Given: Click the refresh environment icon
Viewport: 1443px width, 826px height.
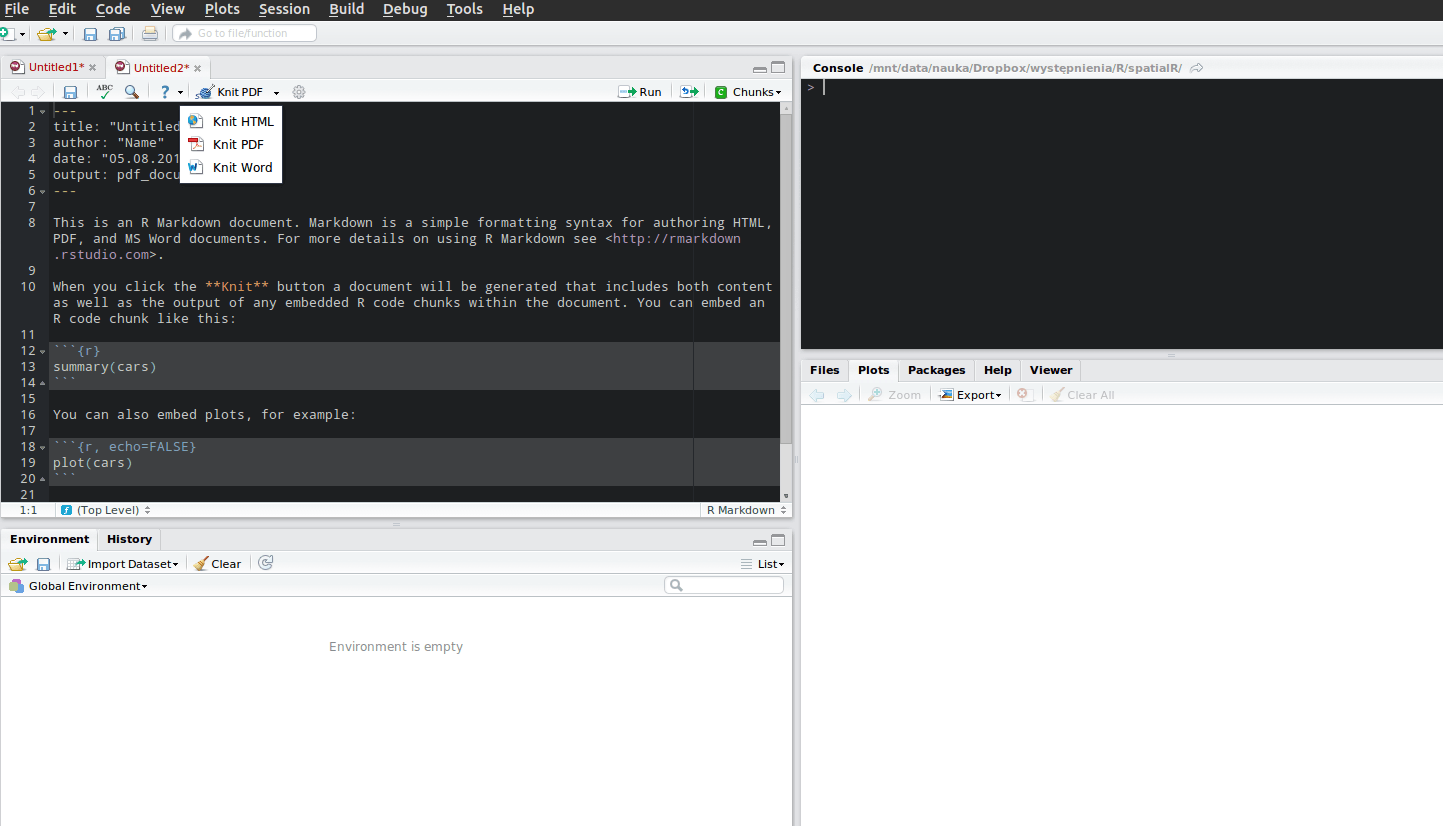Looking at the screenshot, I should point(265,563).
